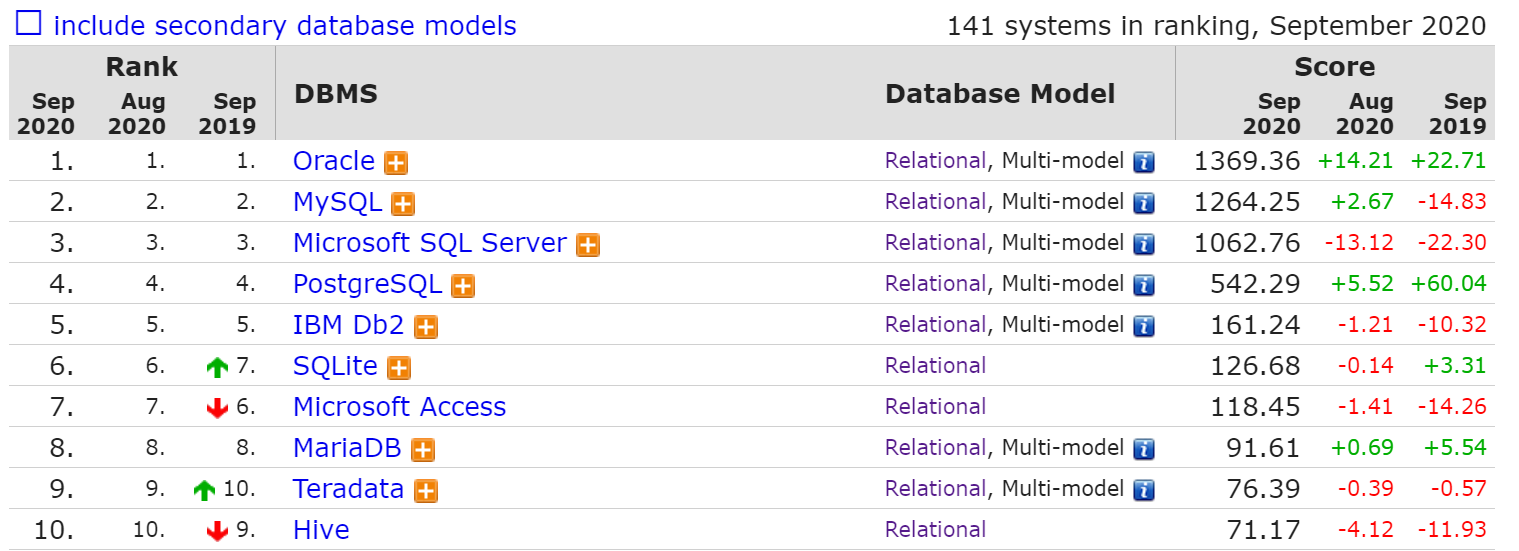The width and height of the screenshot is (1519, 551).
Task: Click the orange plus icon next to Oracle
Action: click(x=396, y=163)
